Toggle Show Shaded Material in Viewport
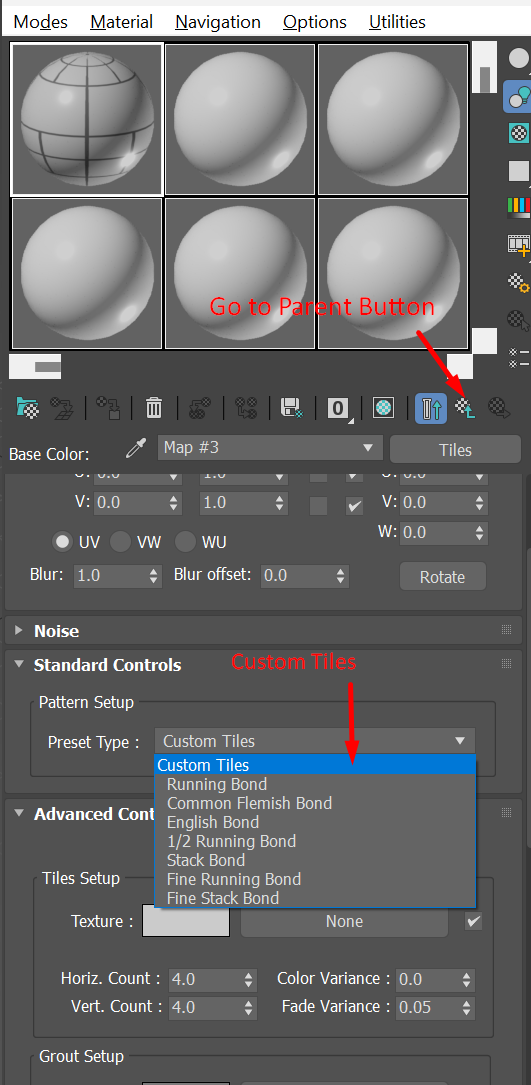The image size is (531, 1085). click(383, 408)
